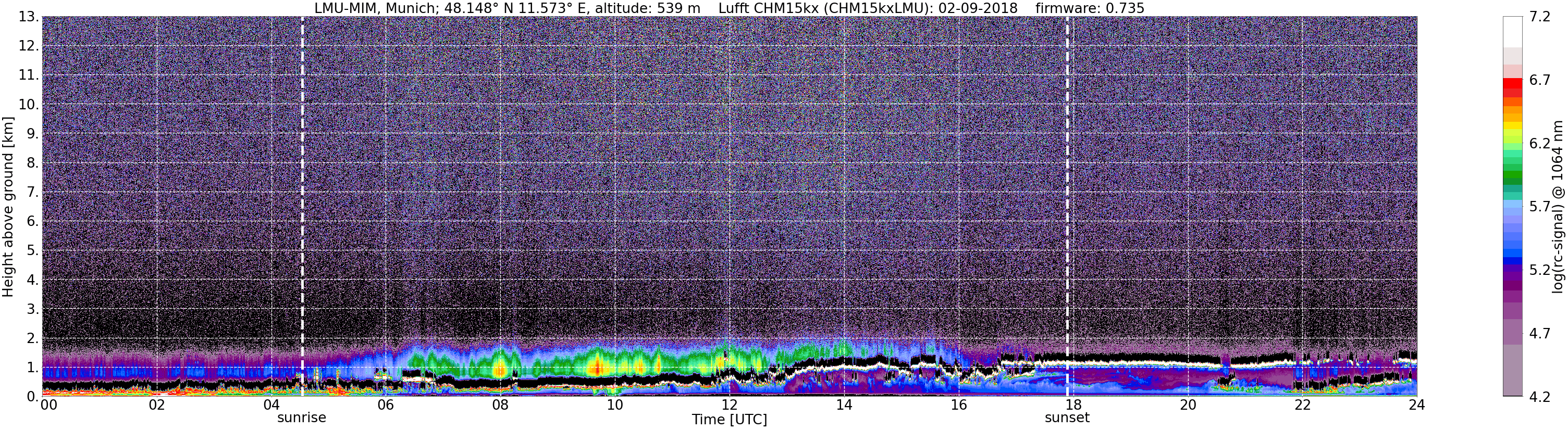The height and width of the screenshot is (430, 1568).
Task: Click the colorbar tick label '4.7'
Action: (x=1539, y=333)
